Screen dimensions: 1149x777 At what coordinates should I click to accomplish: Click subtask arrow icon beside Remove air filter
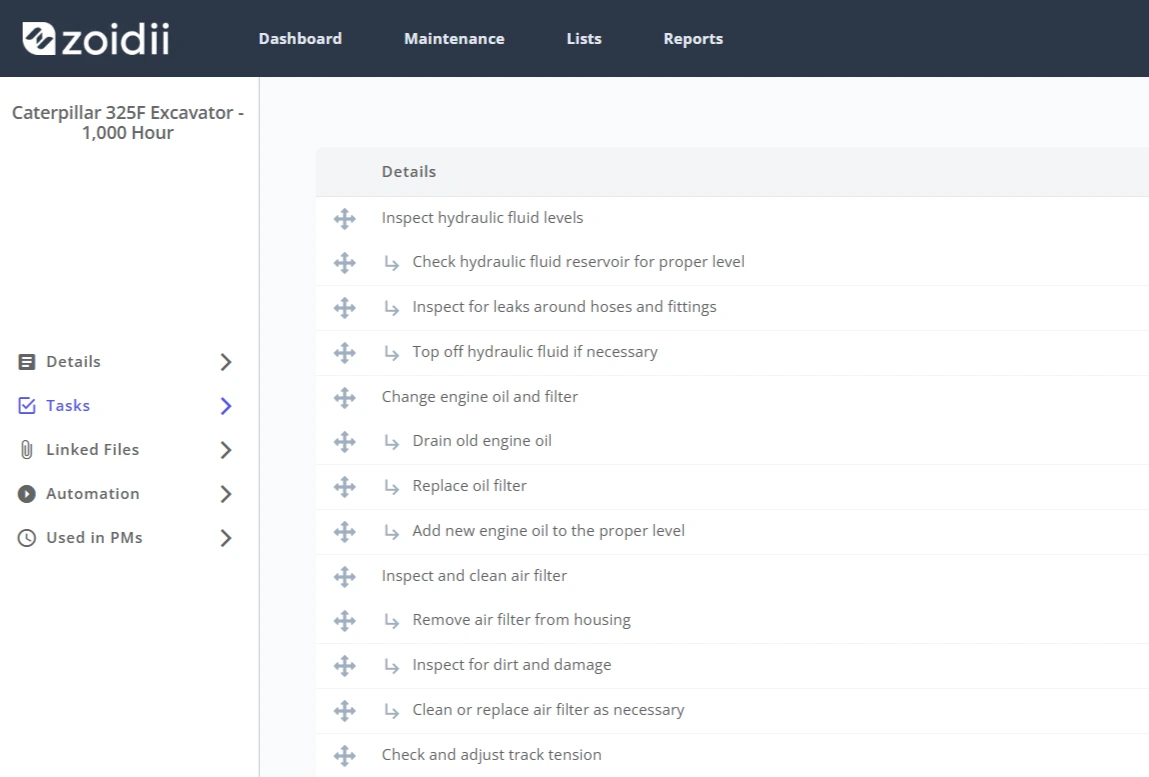[392, 621]
